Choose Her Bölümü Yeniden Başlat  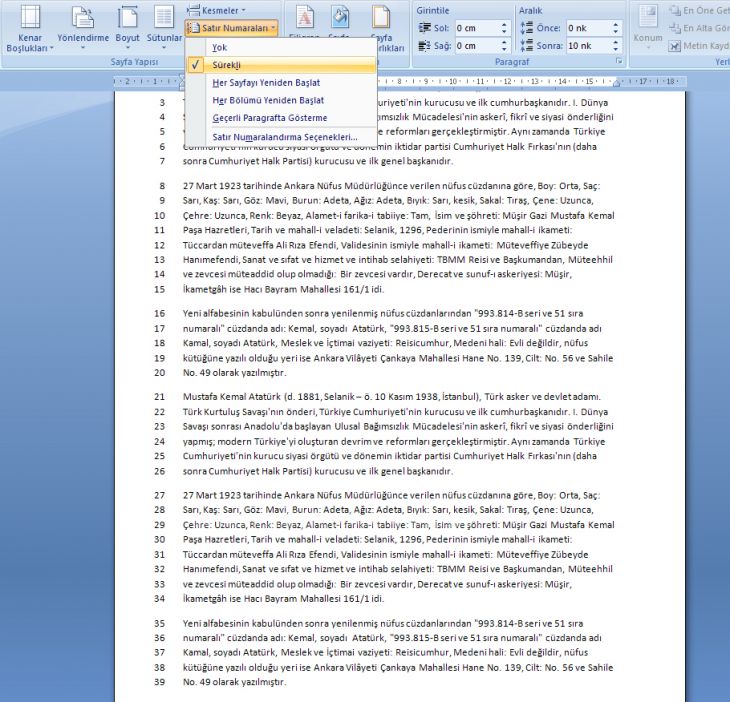pos(281,101)
